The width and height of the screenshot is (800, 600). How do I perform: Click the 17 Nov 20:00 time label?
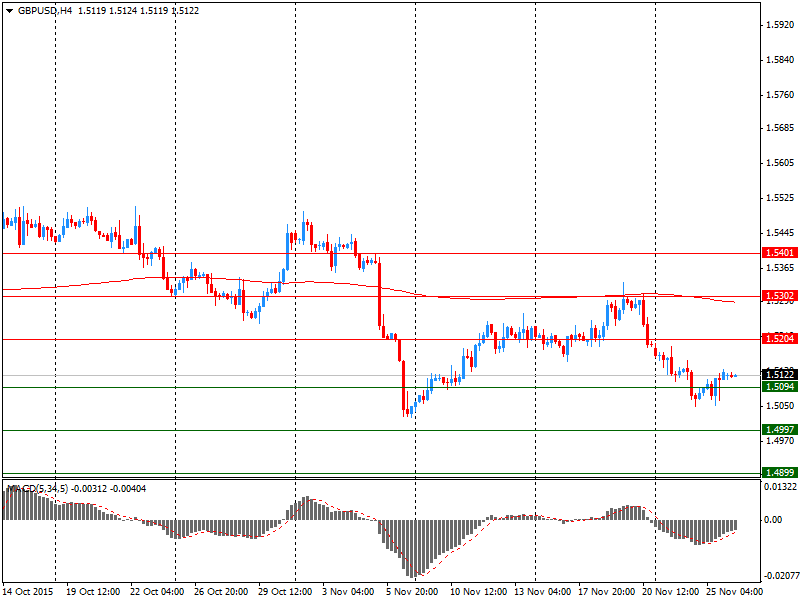(607, 592)
